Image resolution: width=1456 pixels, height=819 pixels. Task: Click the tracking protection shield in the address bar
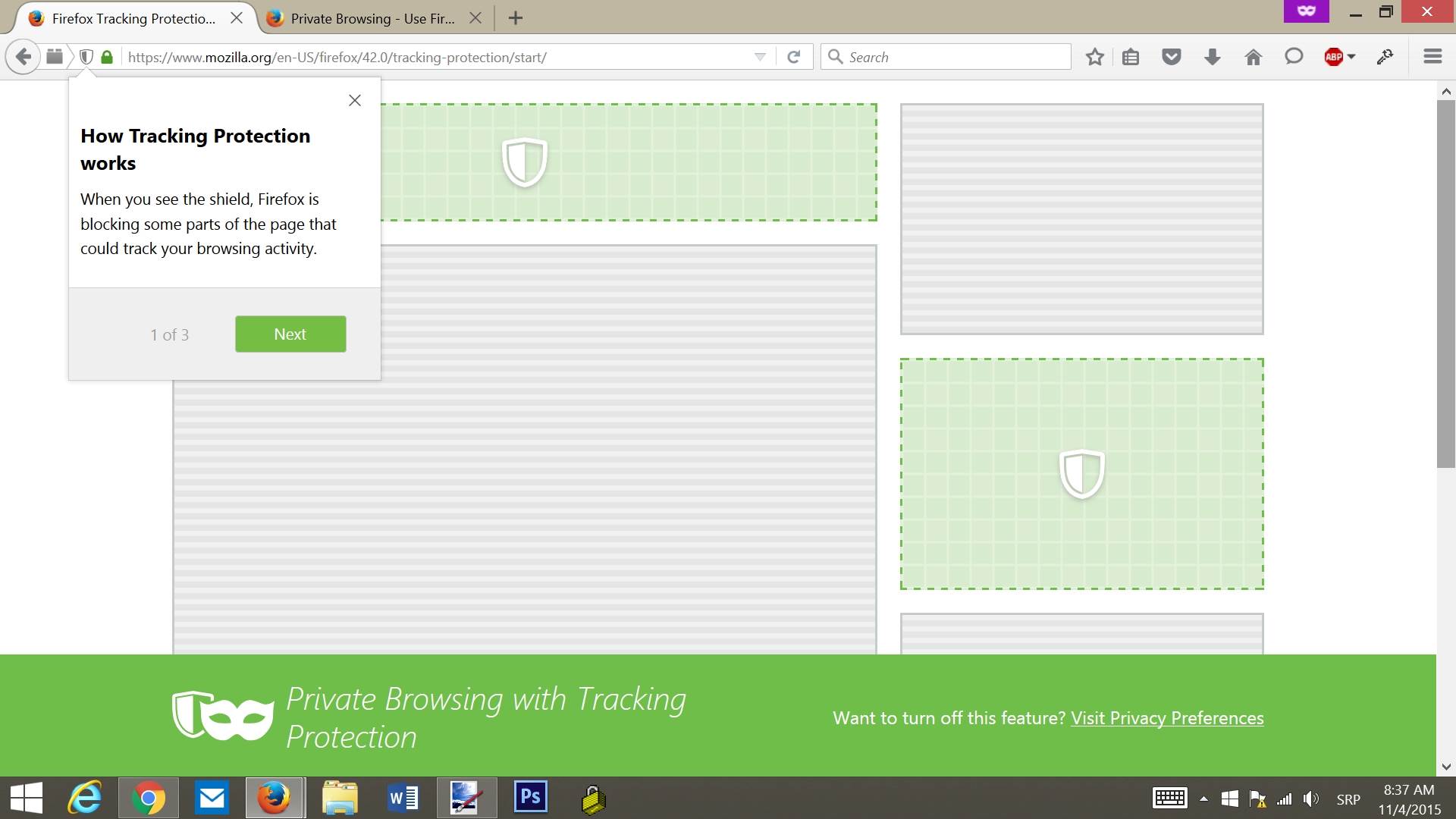[86, 56]
